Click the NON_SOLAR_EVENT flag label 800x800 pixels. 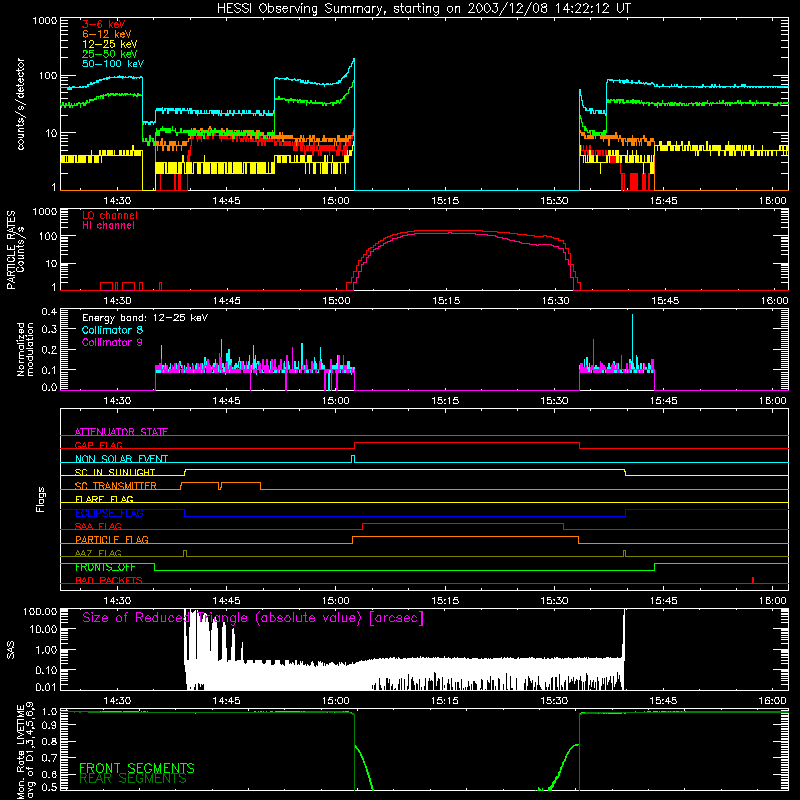[121, 459]
